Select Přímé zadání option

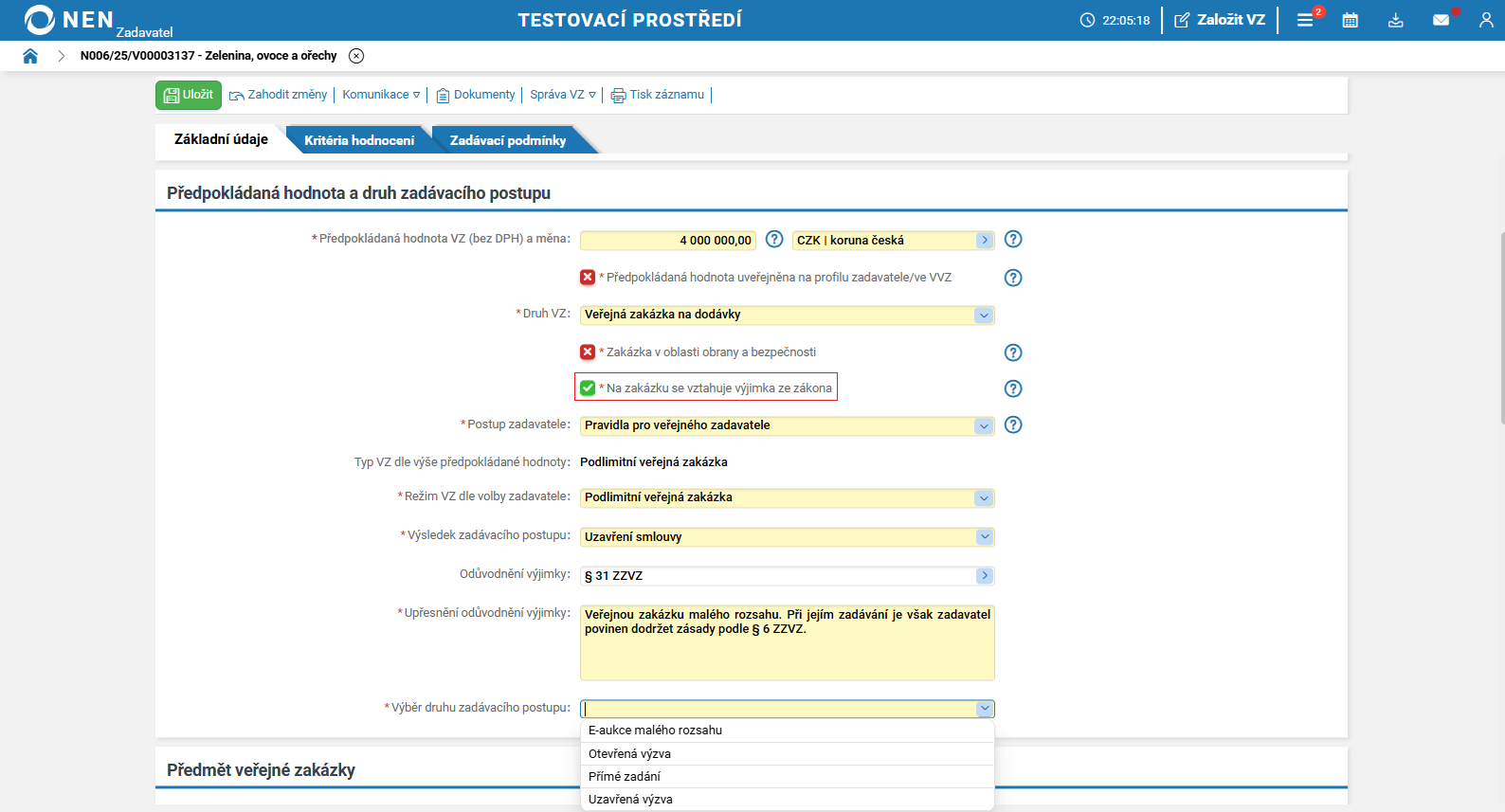[x=788, y=777]
